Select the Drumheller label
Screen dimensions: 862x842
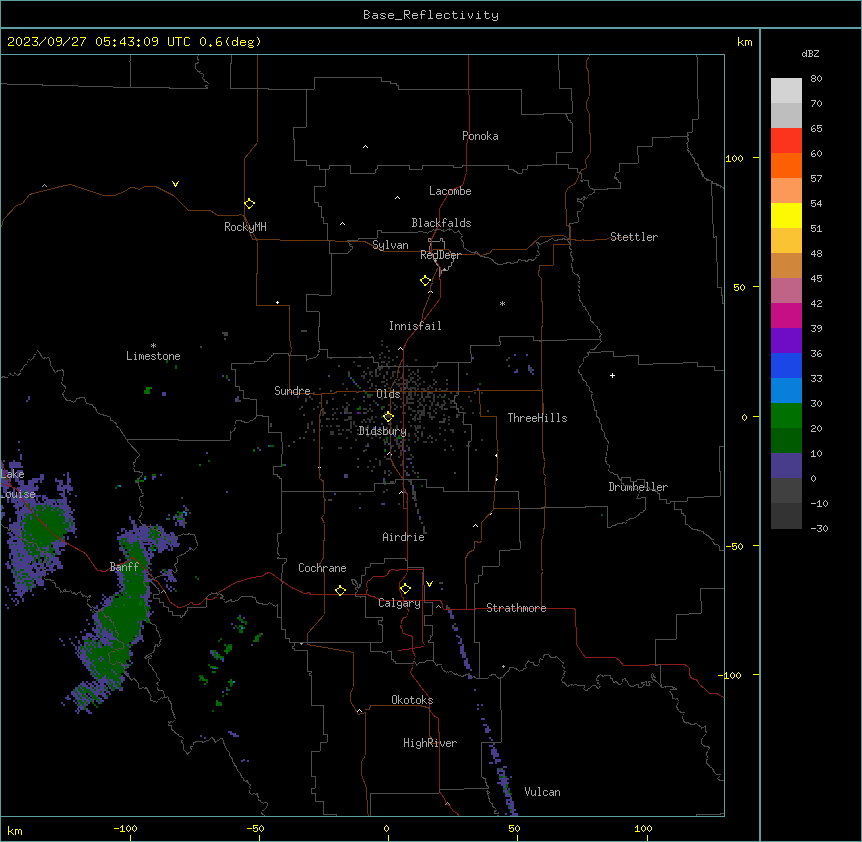coord(638,487)
